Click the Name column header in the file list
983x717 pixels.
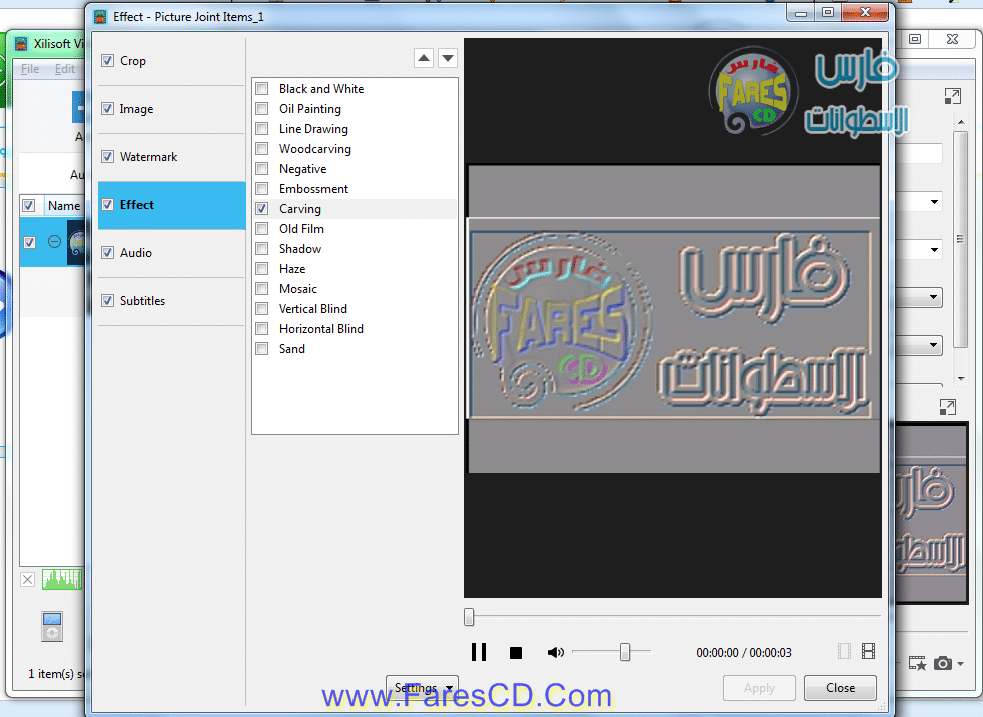coord(64,206)
